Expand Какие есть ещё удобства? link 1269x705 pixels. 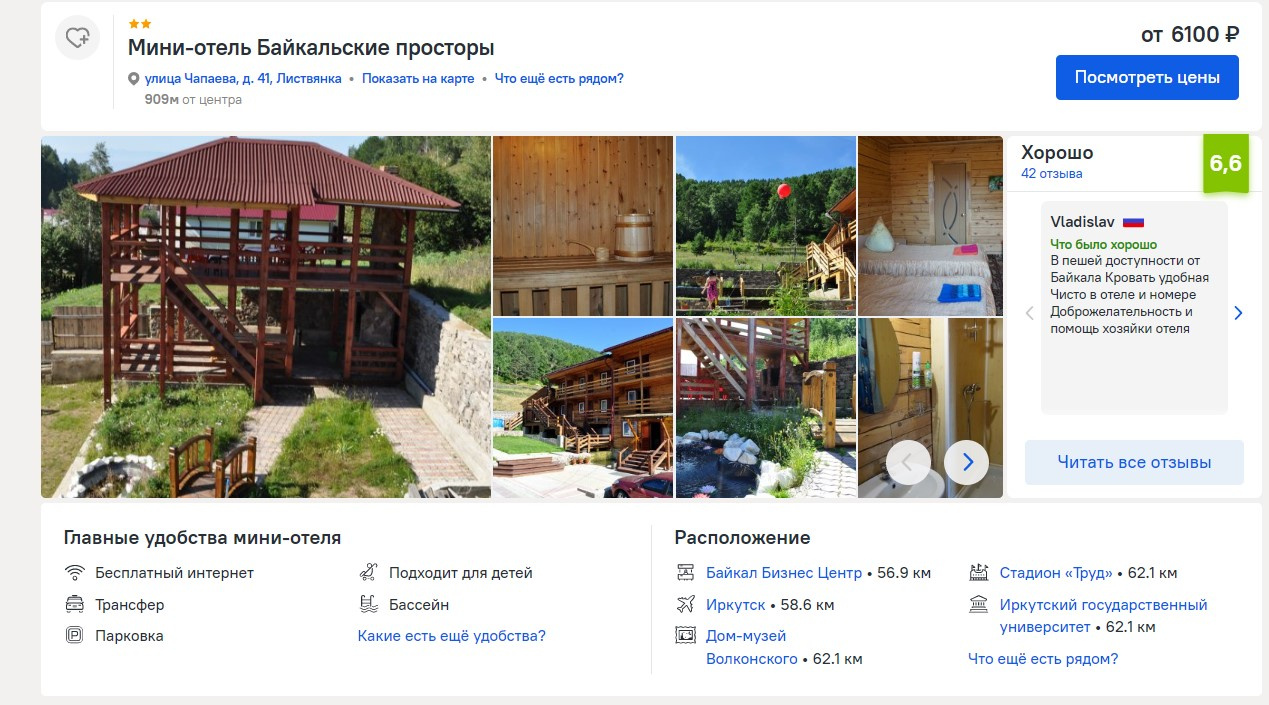coord(452,636)
